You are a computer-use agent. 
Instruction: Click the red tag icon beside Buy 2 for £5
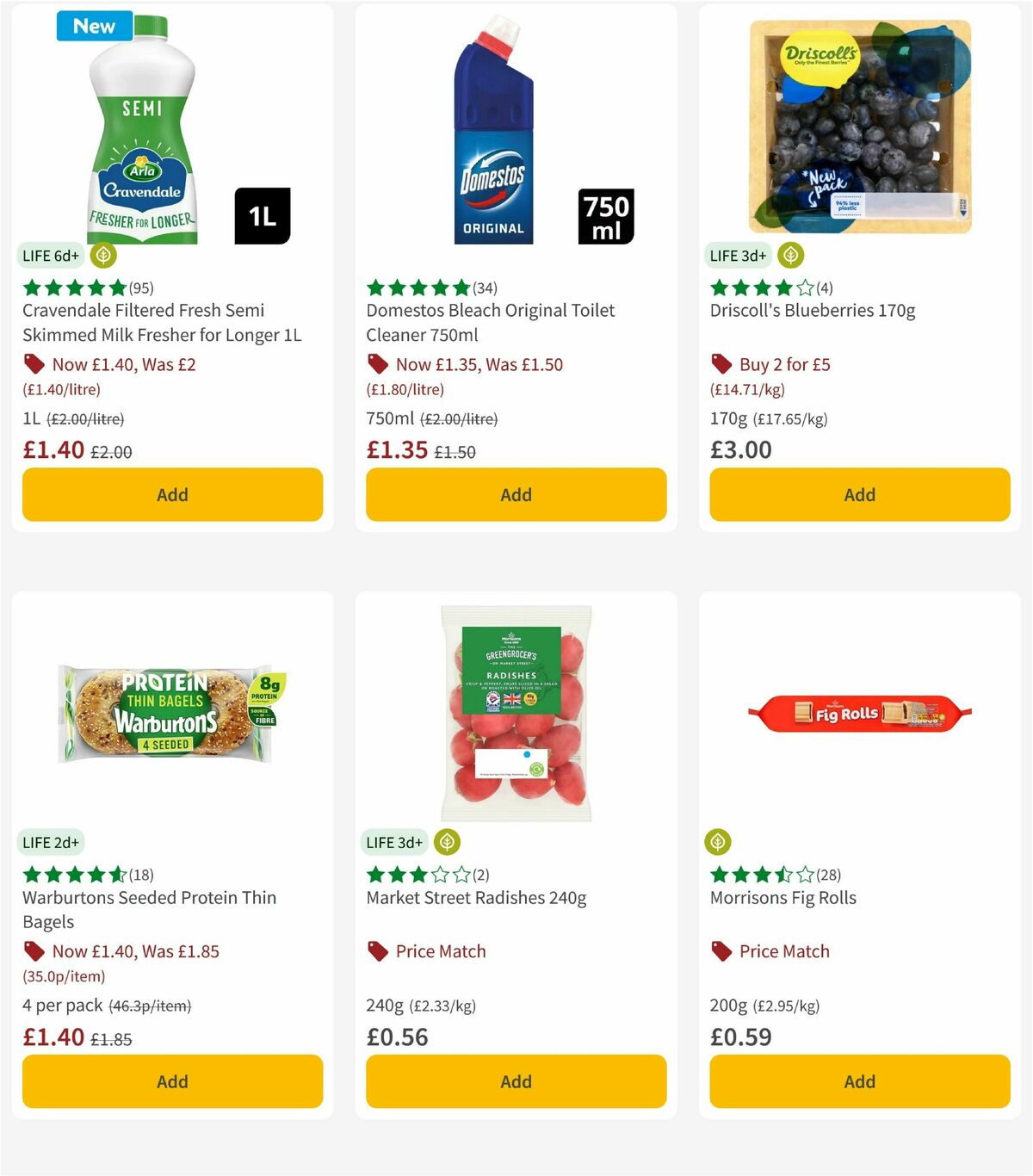[721, 364]
